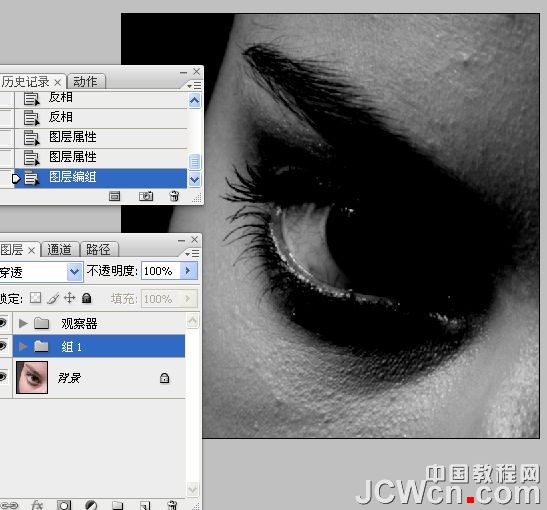Click the folder icon of 观察器 group
The image size is (547, 510).
[42, 323]
